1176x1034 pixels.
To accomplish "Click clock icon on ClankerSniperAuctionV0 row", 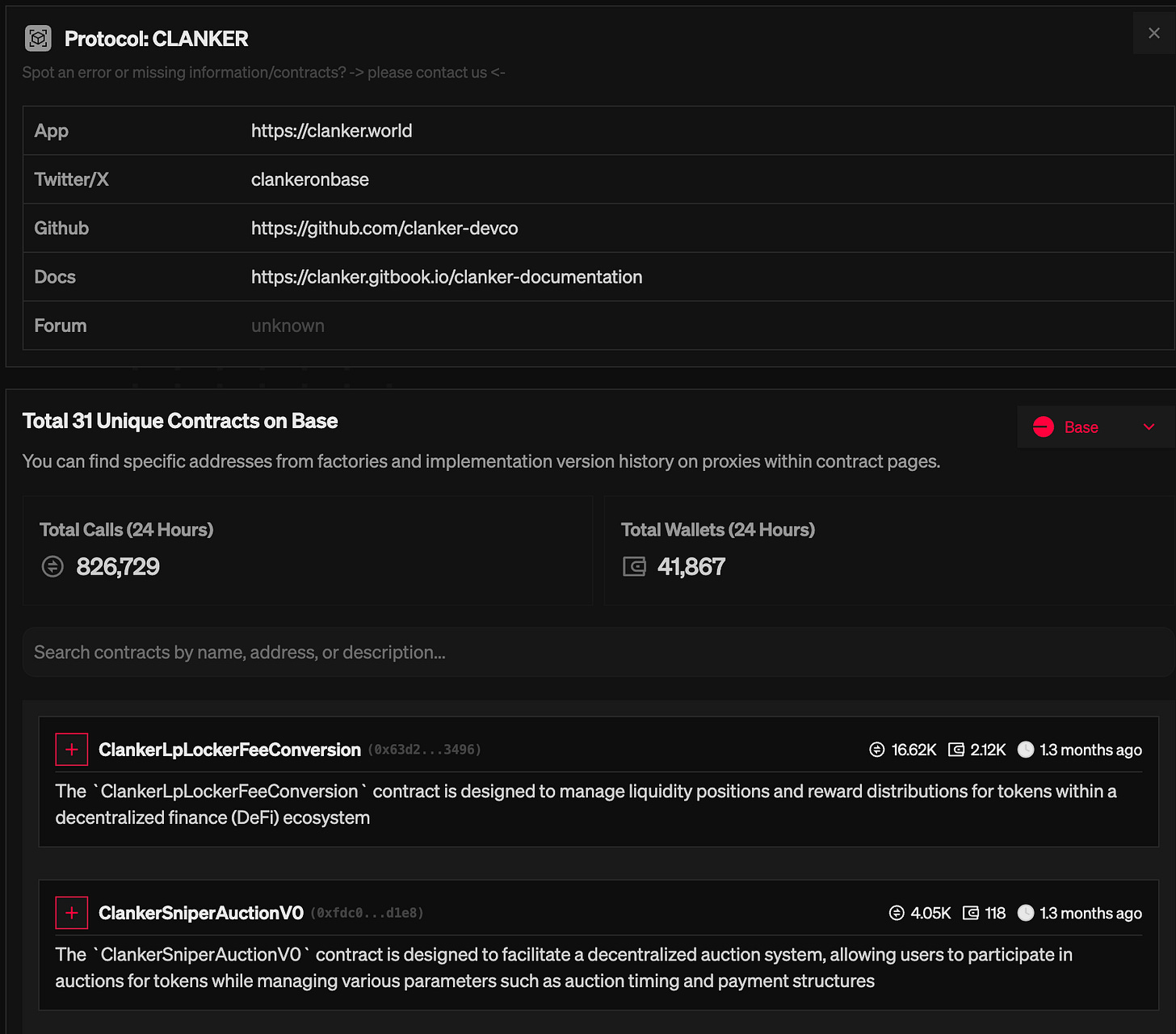I will pyautogui.click(x=1026, y=913).
